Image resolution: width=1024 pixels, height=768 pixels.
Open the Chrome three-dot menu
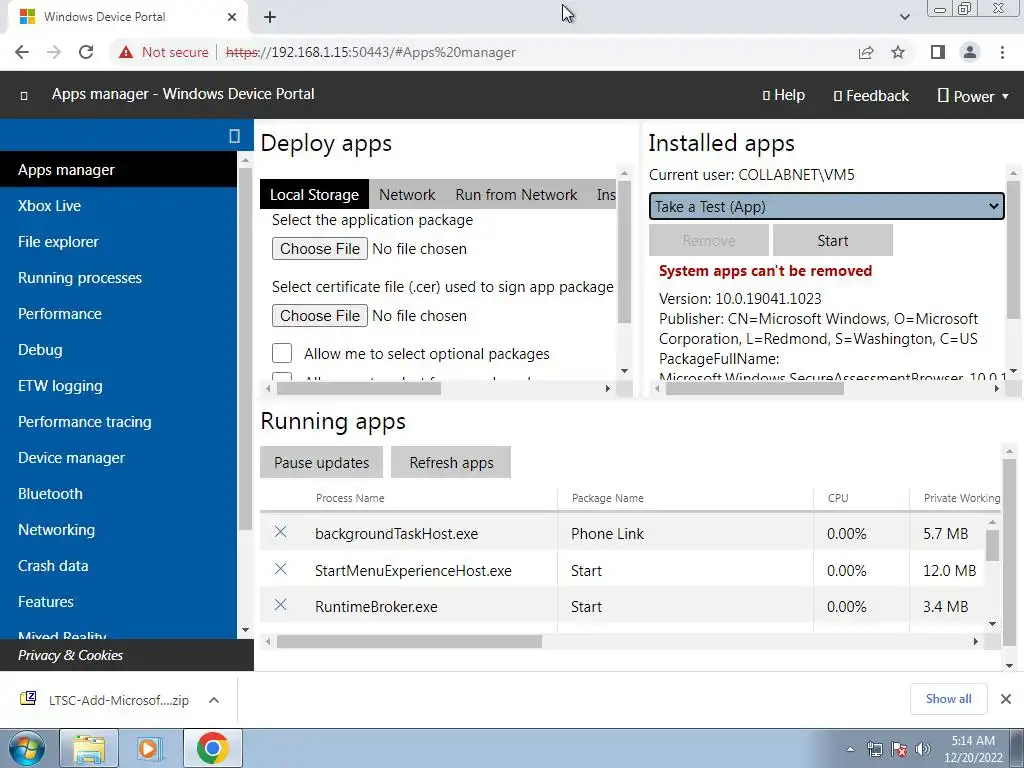click(x=1002, y=52)
